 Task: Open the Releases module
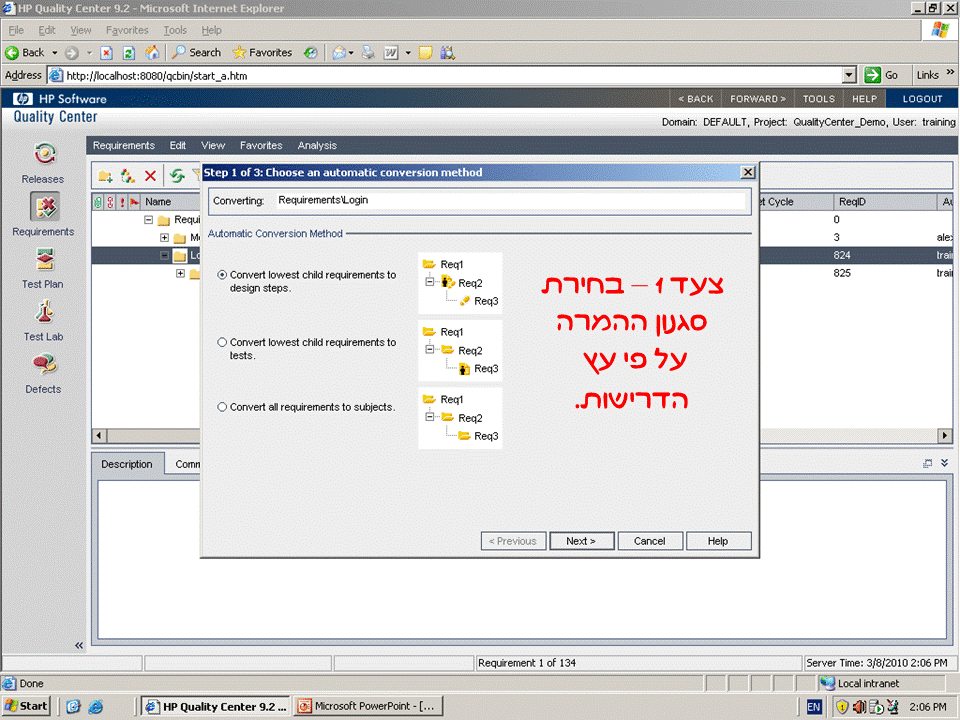(x=43, y=163)
